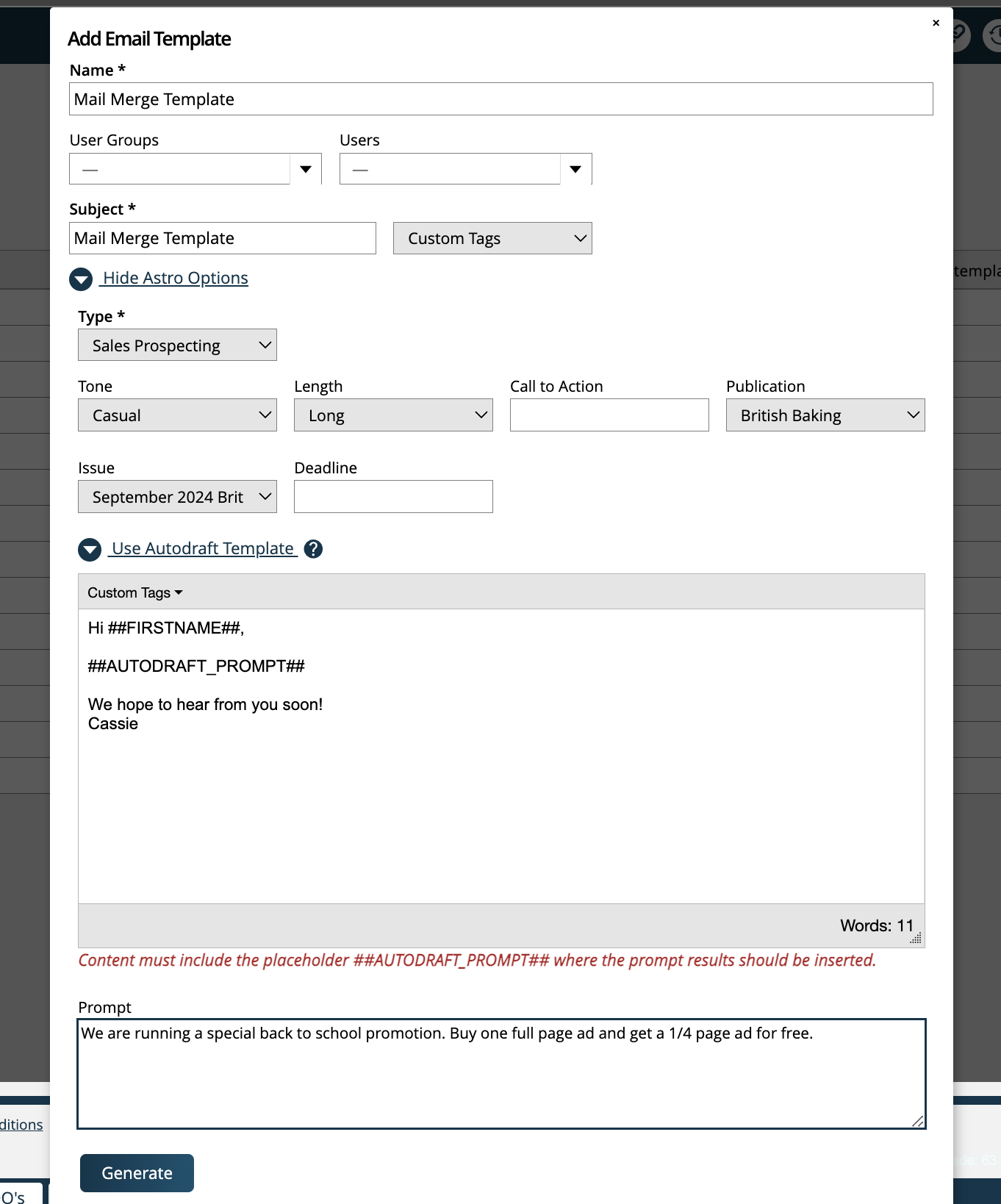Open the User Groups dropdown arrow
1001x1204 pixels.
(306, 169)
